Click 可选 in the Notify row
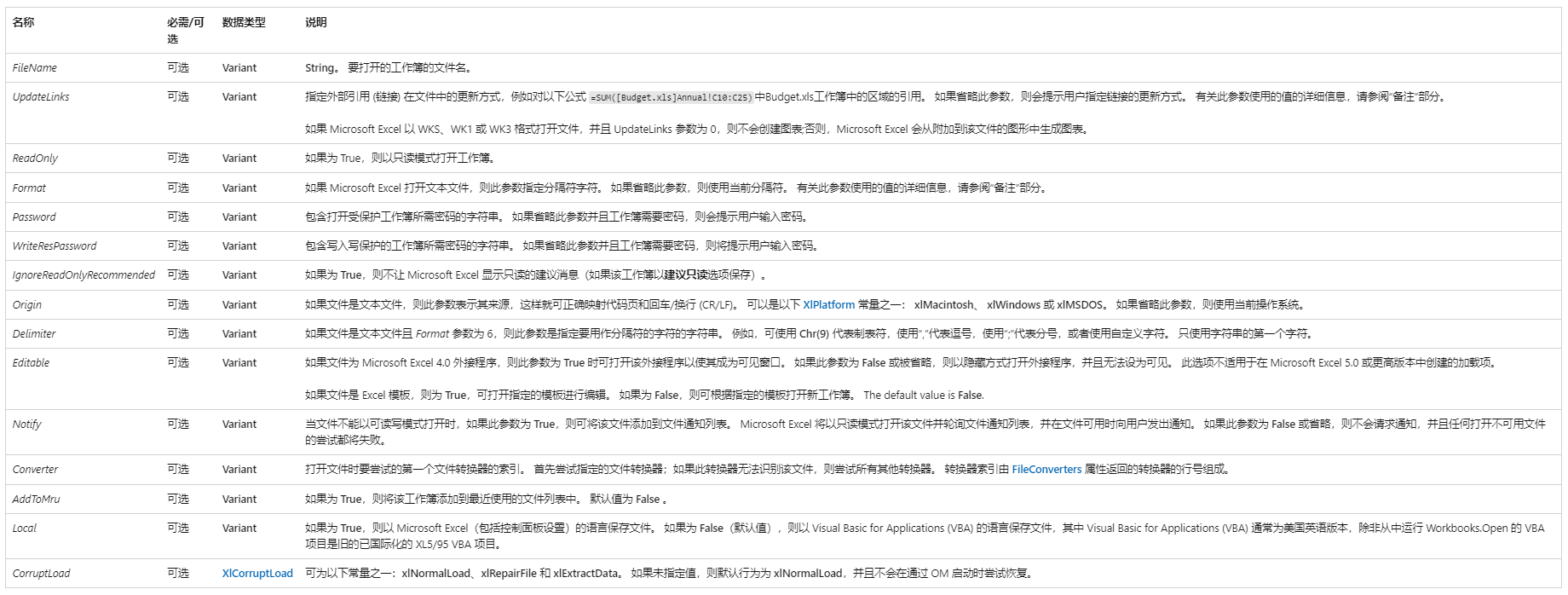Screen dimensions: 1568x595 [178, 425]
